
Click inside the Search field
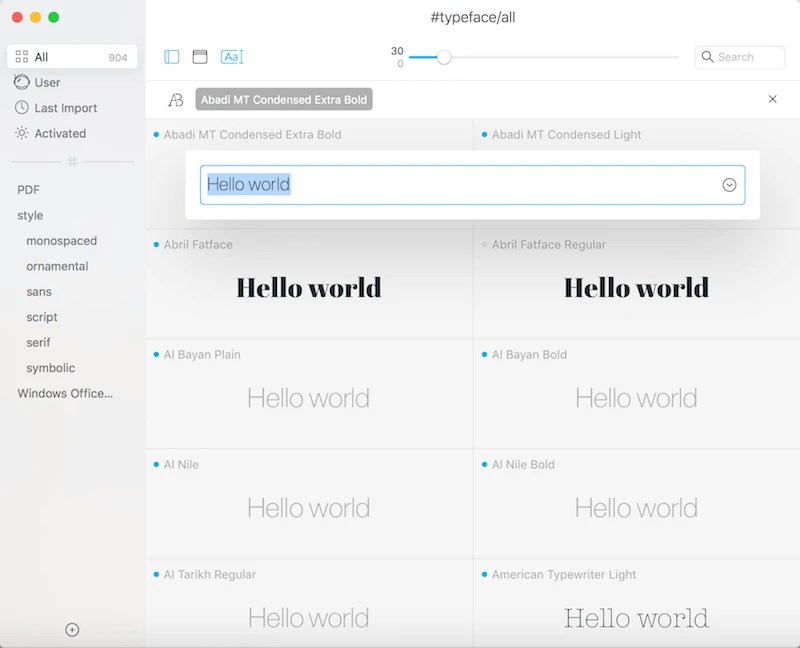pyautogui.click(x=740, y=57)
